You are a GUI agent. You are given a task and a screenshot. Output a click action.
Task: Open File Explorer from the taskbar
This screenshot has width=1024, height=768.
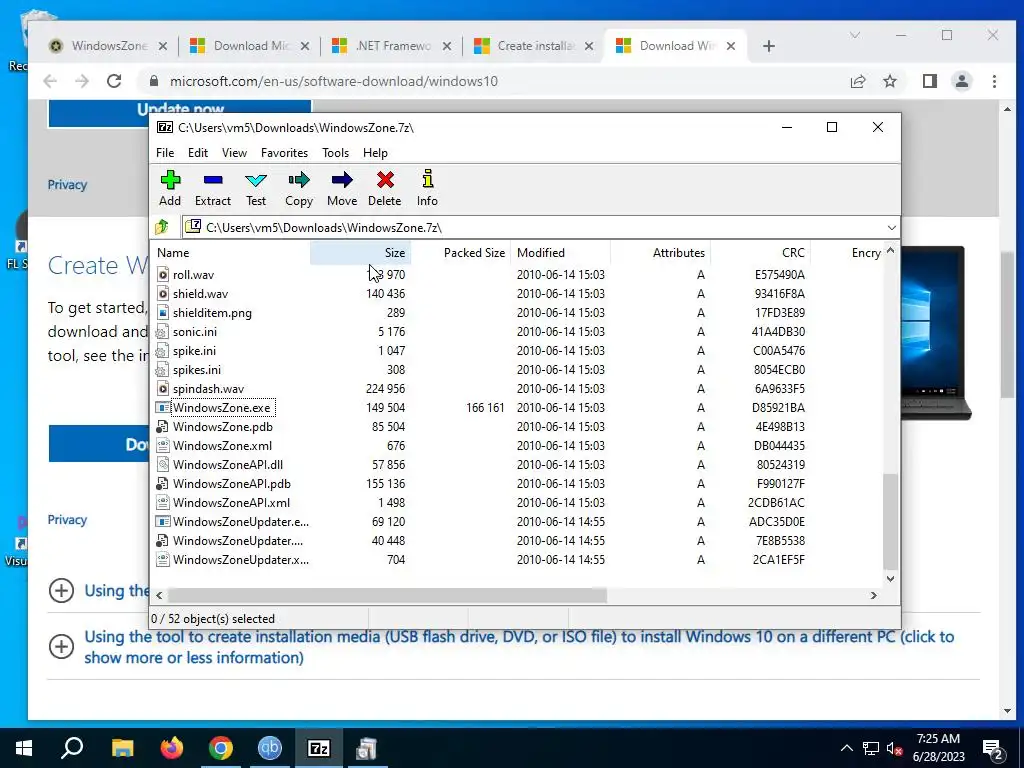pos(122,748)
